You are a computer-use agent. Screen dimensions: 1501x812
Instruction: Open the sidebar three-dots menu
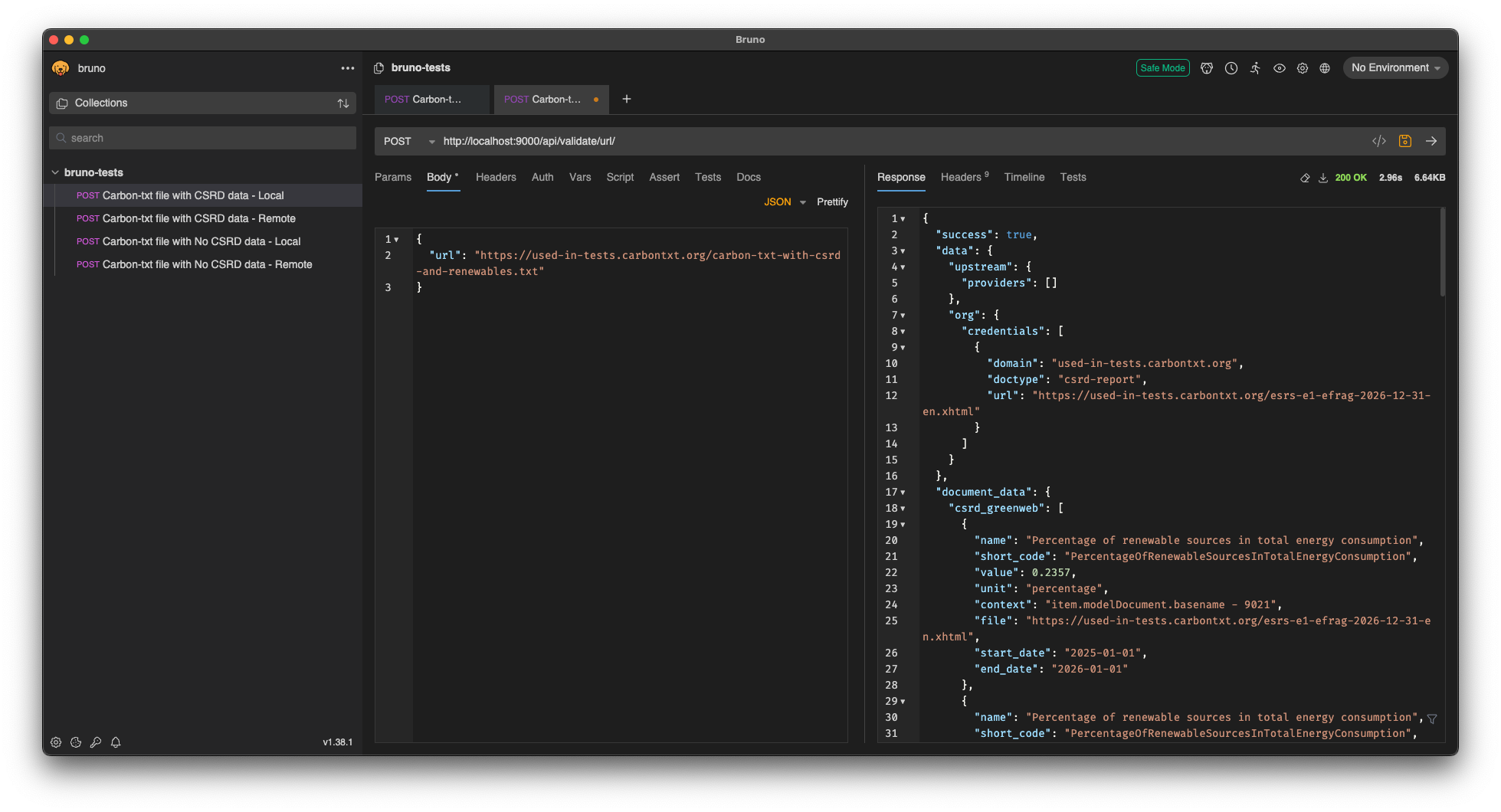tap(348, 68)
